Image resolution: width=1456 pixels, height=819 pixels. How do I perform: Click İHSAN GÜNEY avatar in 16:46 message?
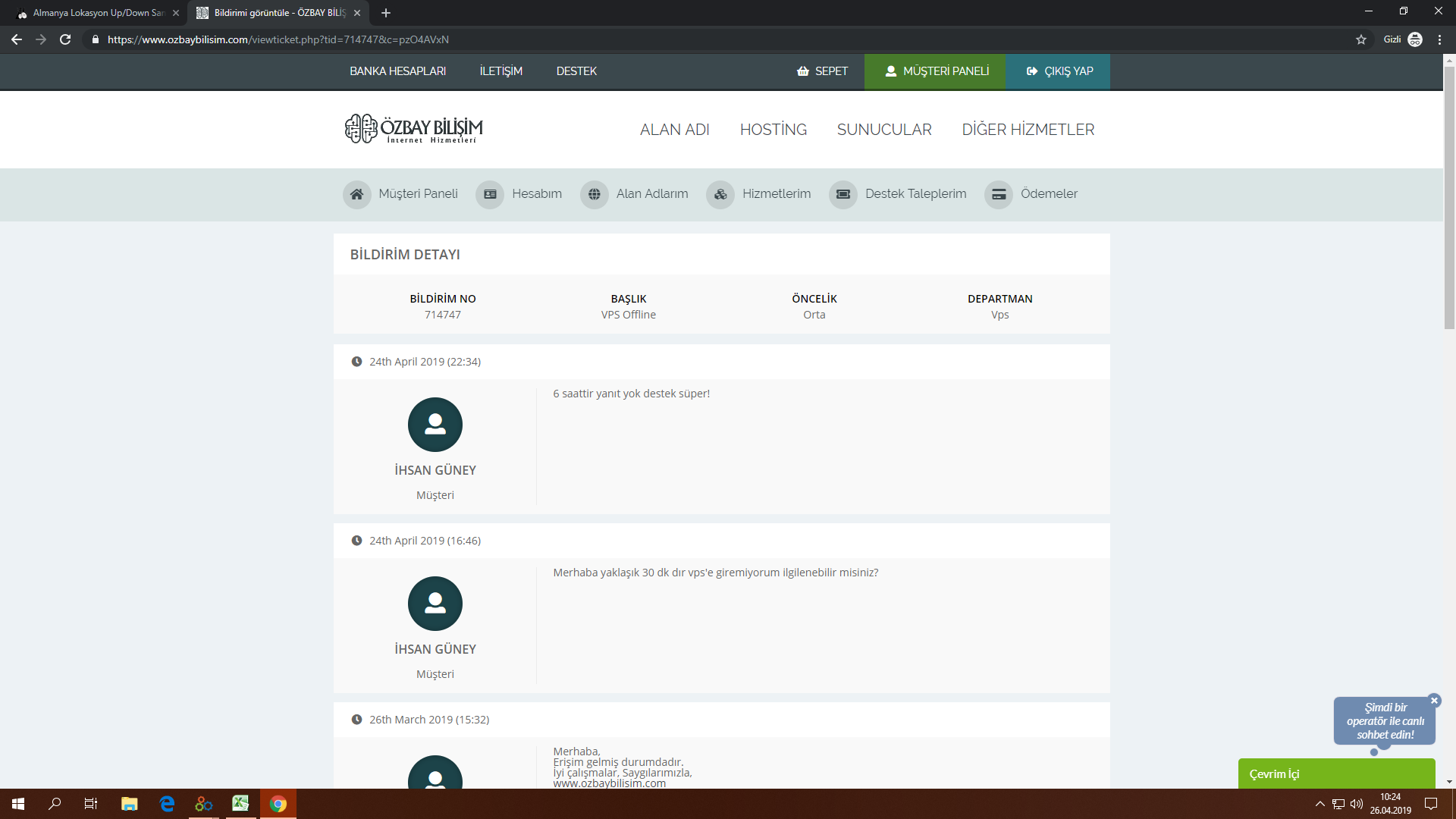tap(435, 604)
